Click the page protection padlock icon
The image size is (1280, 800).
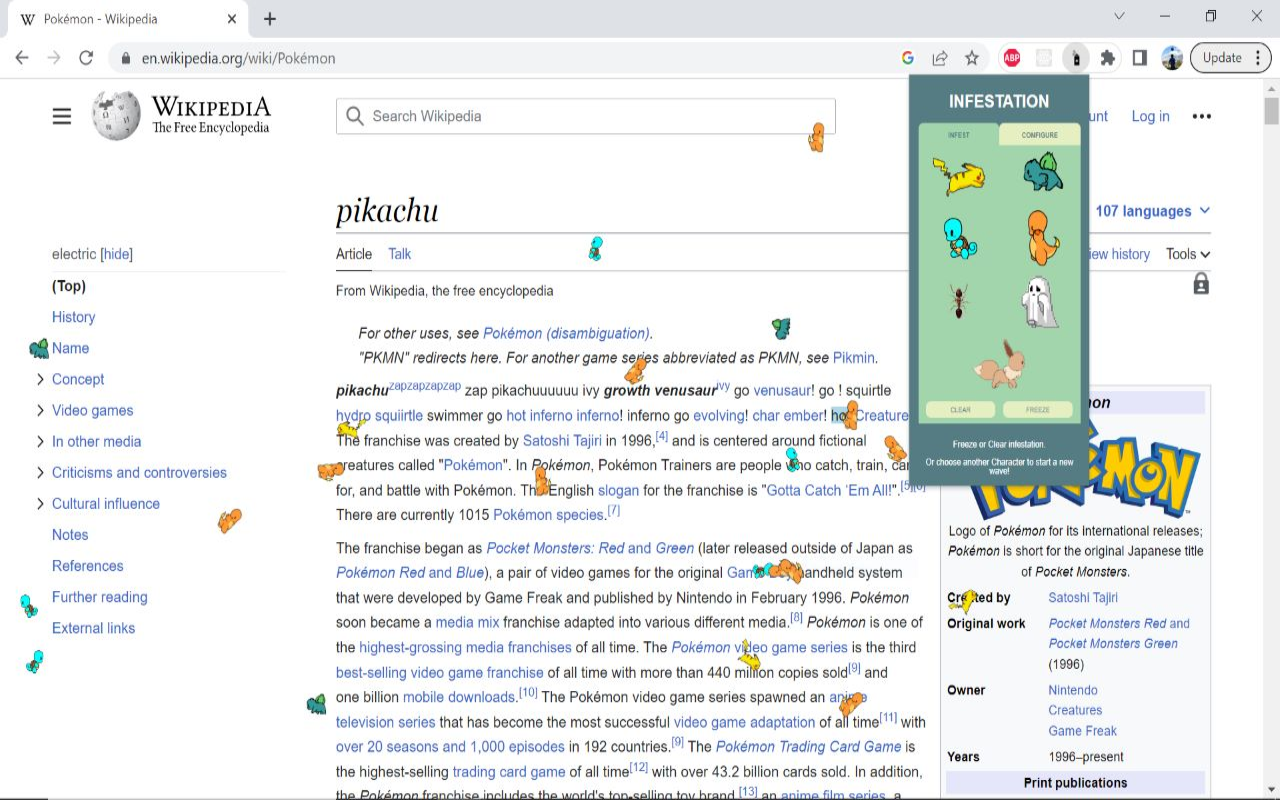(x=1201, y=285)
